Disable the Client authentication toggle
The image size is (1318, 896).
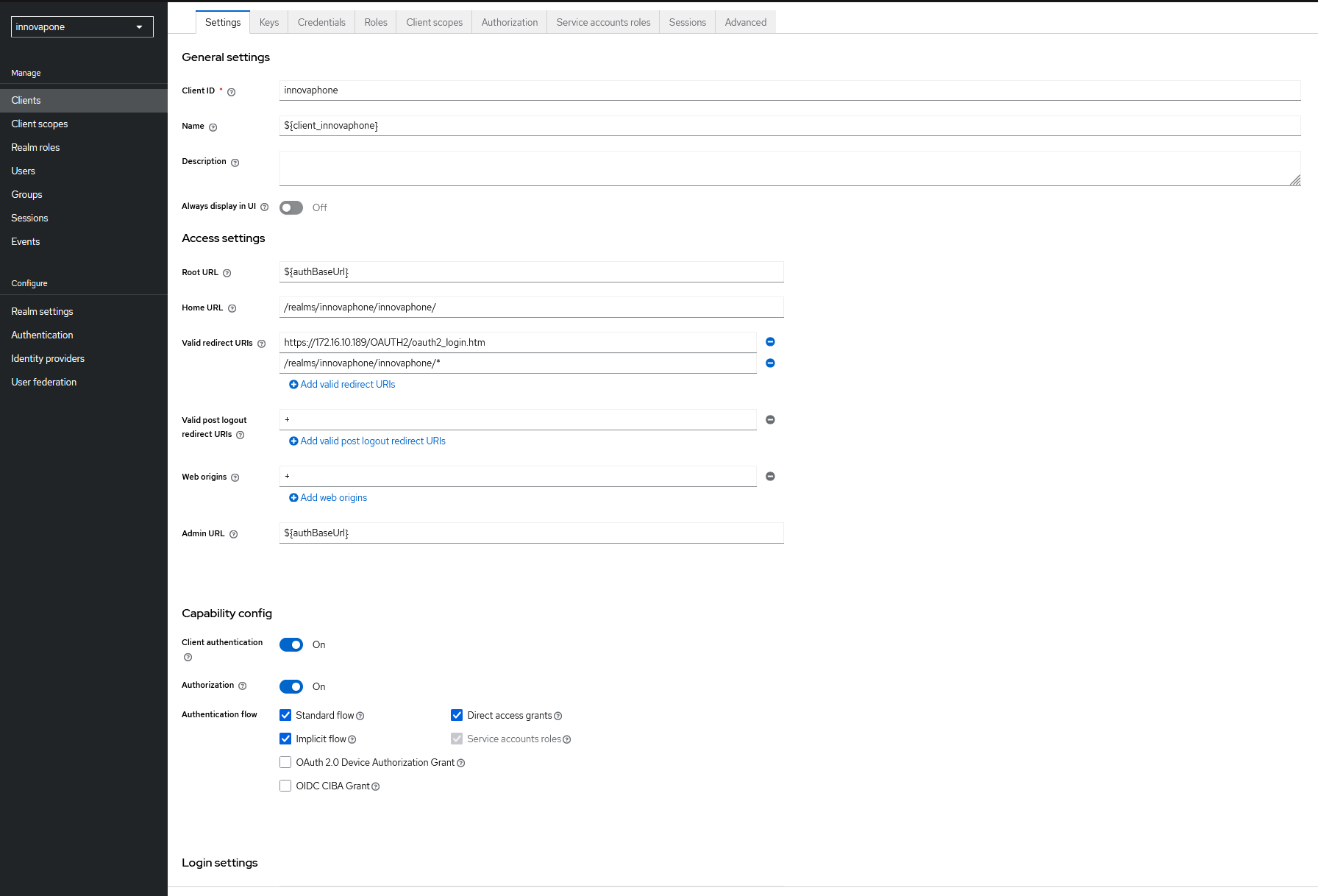click(291, 645)
